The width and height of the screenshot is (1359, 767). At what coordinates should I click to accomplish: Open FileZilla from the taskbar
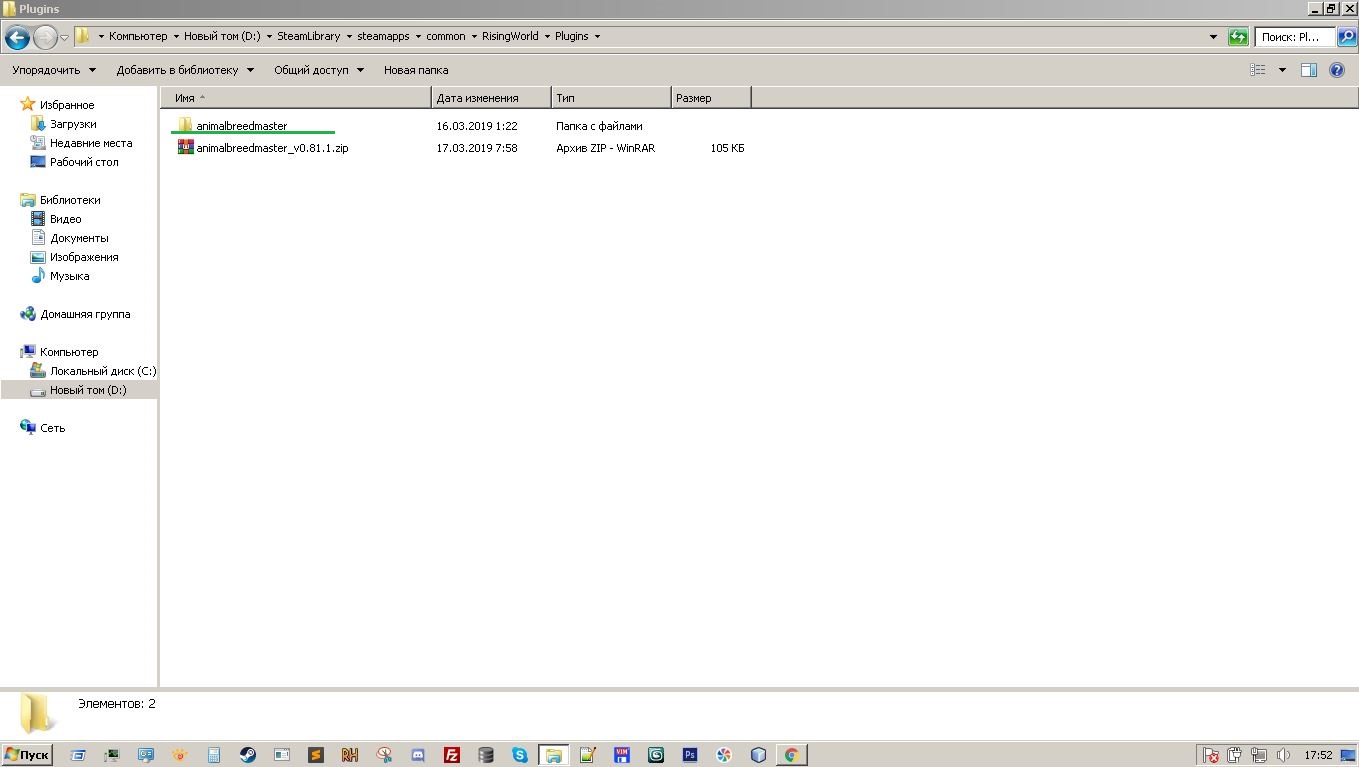point(452,755)
